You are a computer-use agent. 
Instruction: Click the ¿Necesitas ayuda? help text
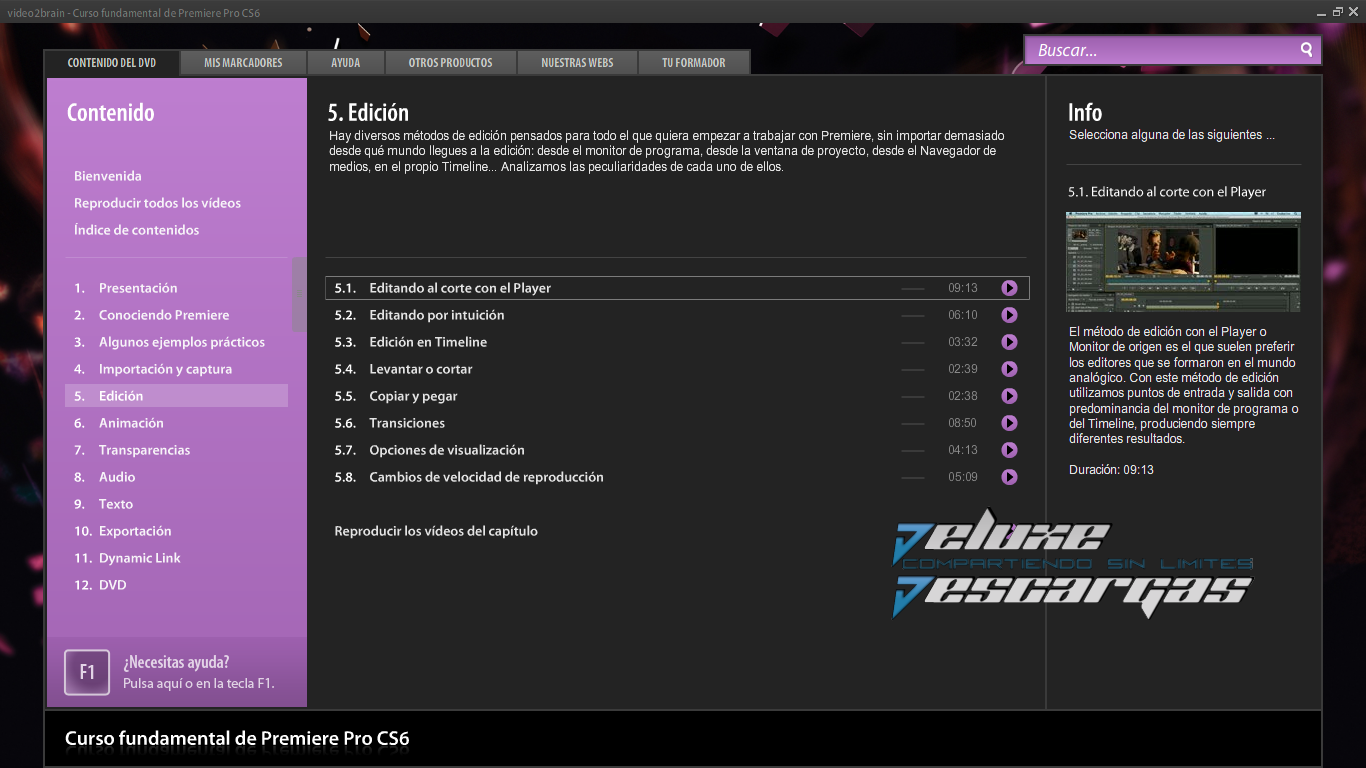176,662
